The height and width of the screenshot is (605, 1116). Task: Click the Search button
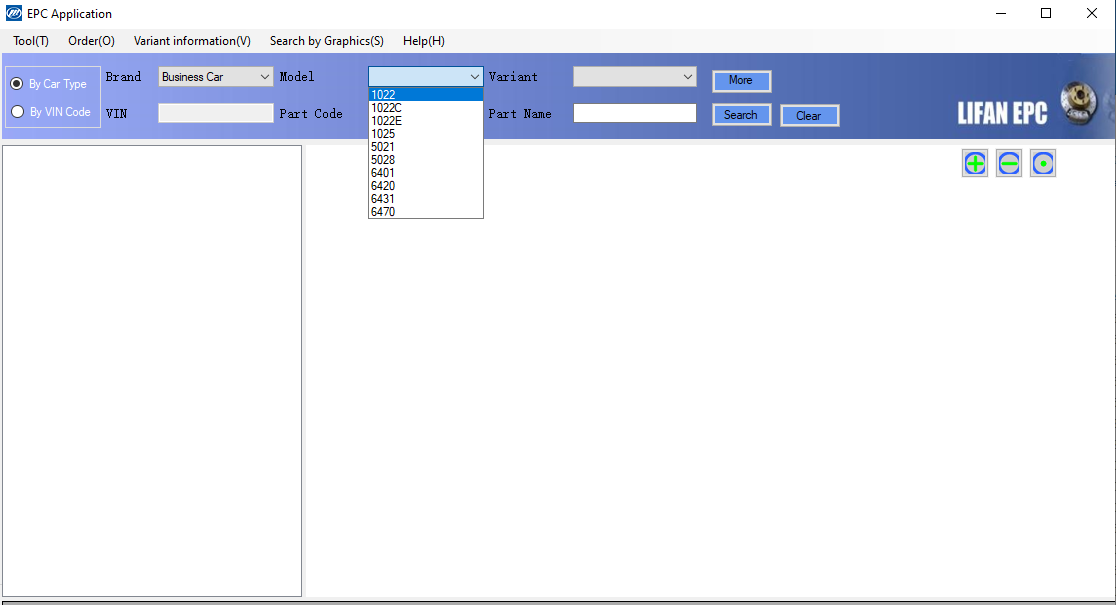click(x=741, y=115)
